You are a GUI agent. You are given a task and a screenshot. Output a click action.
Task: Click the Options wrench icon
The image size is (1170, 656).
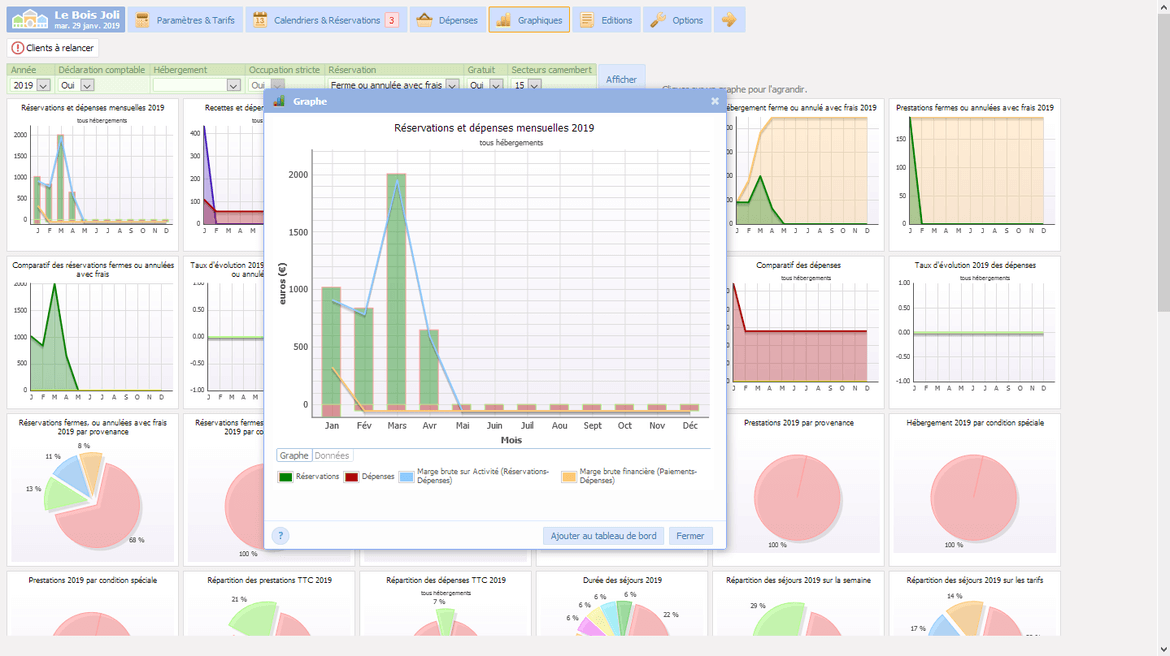click(x=658, y=20)
